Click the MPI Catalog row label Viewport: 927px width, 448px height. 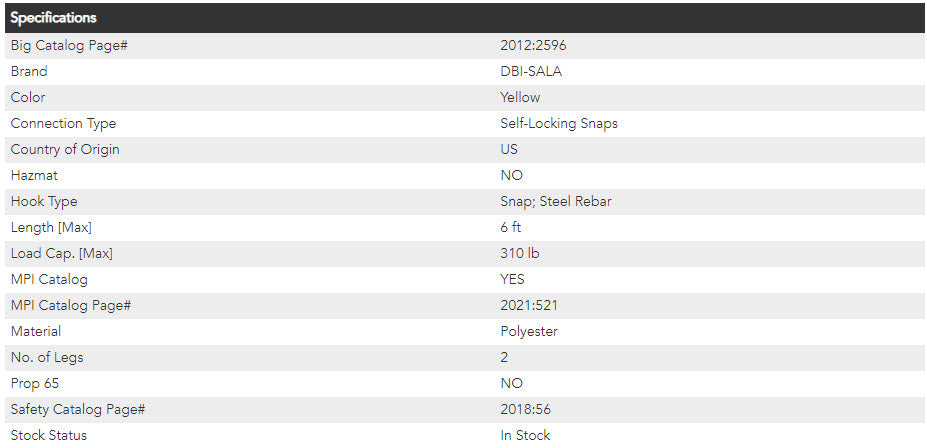click(x=49, y=279)
